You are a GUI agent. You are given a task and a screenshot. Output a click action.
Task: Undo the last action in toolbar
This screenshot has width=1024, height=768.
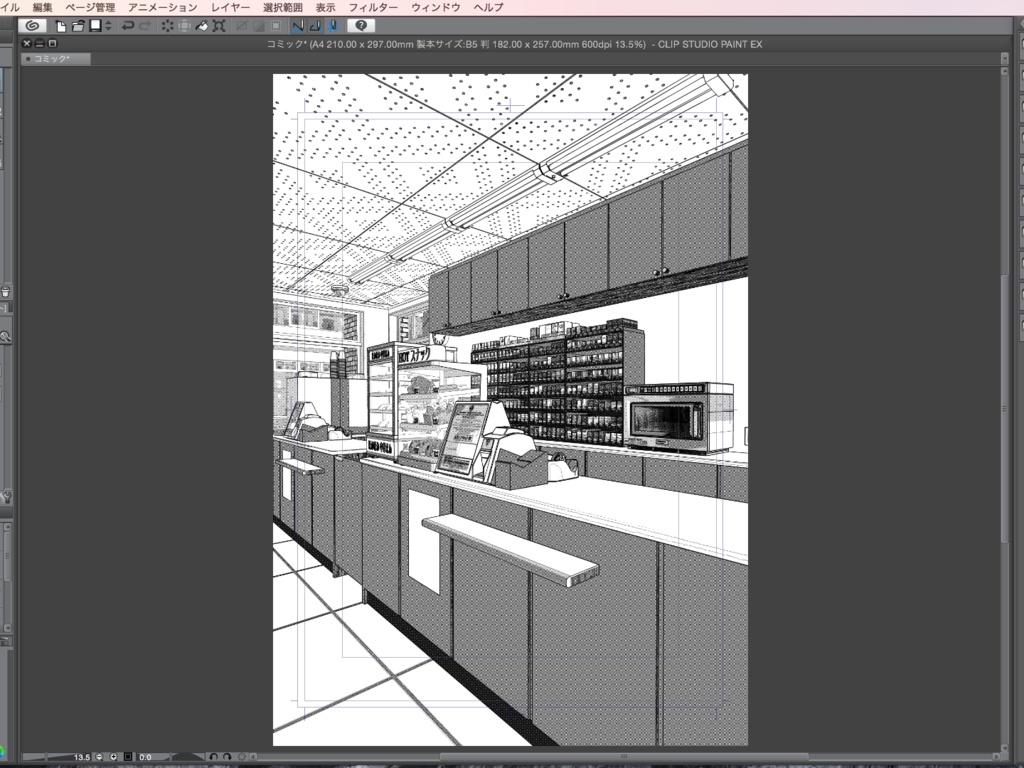click(128, 25)
